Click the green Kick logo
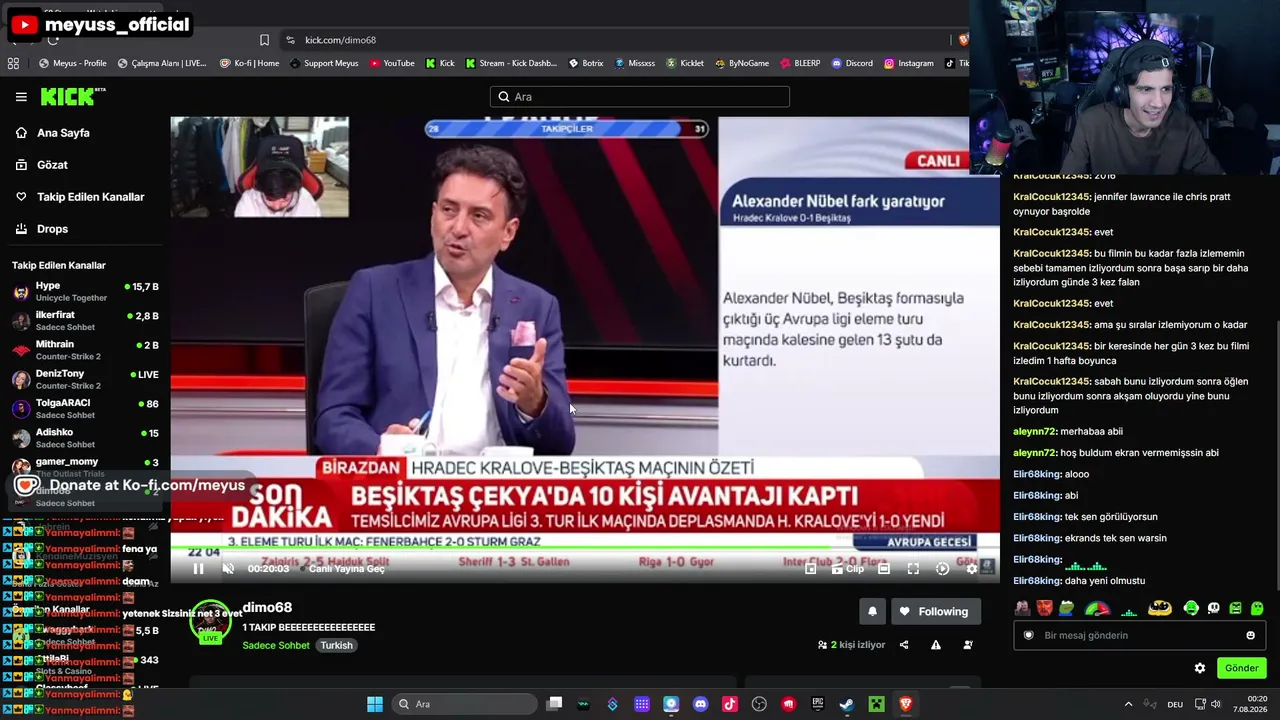Image resolution: width=1280 pixels, height=720 pixels. [73, 96]
